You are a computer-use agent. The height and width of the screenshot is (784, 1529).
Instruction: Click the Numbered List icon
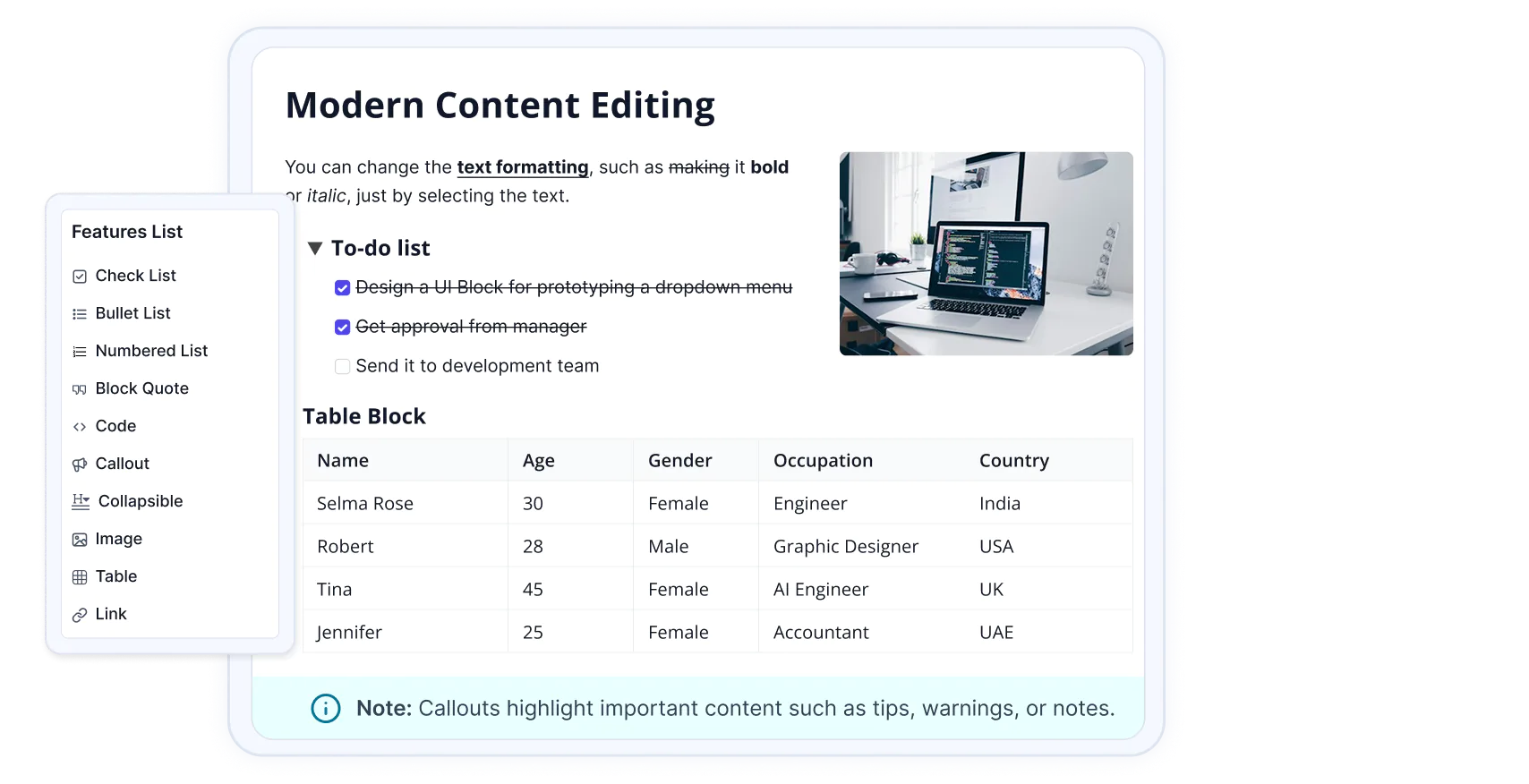80,352
